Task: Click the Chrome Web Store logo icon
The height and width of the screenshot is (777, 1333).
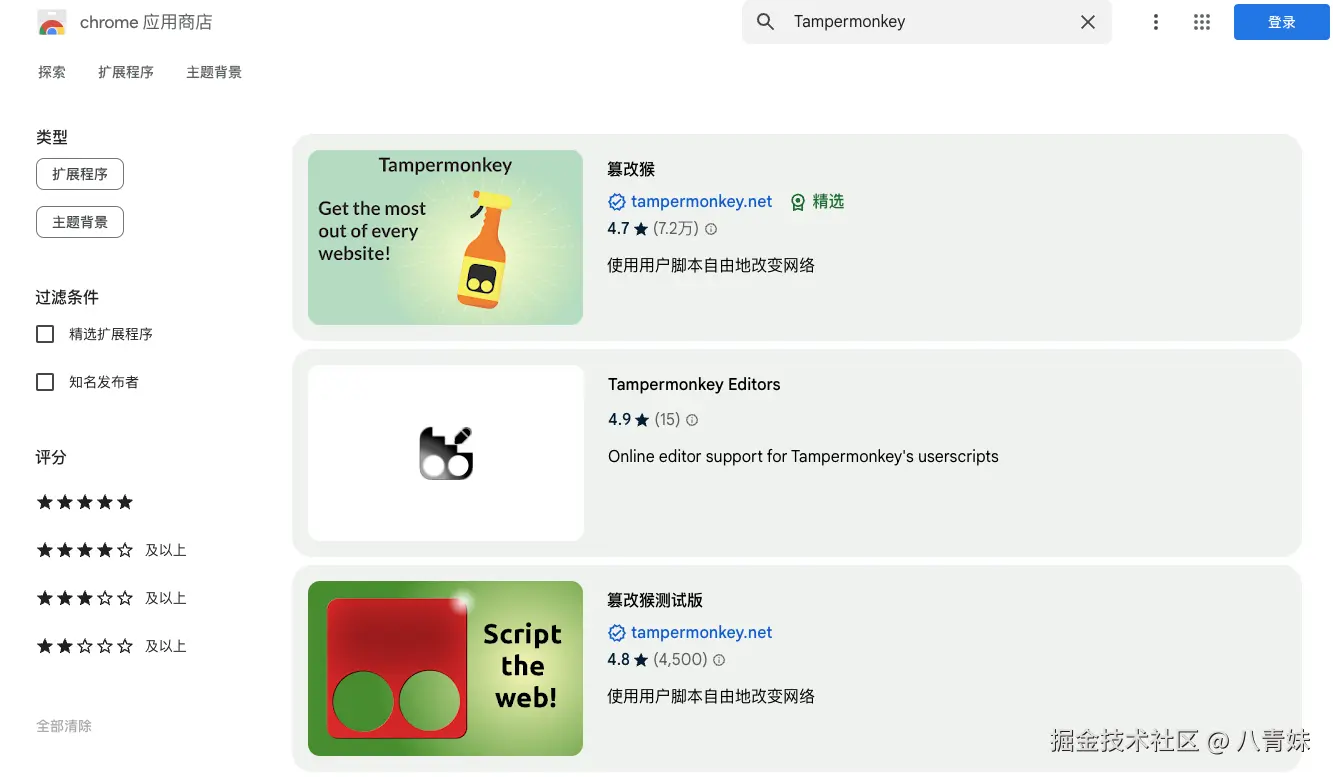Action: (x=51, y=22)
